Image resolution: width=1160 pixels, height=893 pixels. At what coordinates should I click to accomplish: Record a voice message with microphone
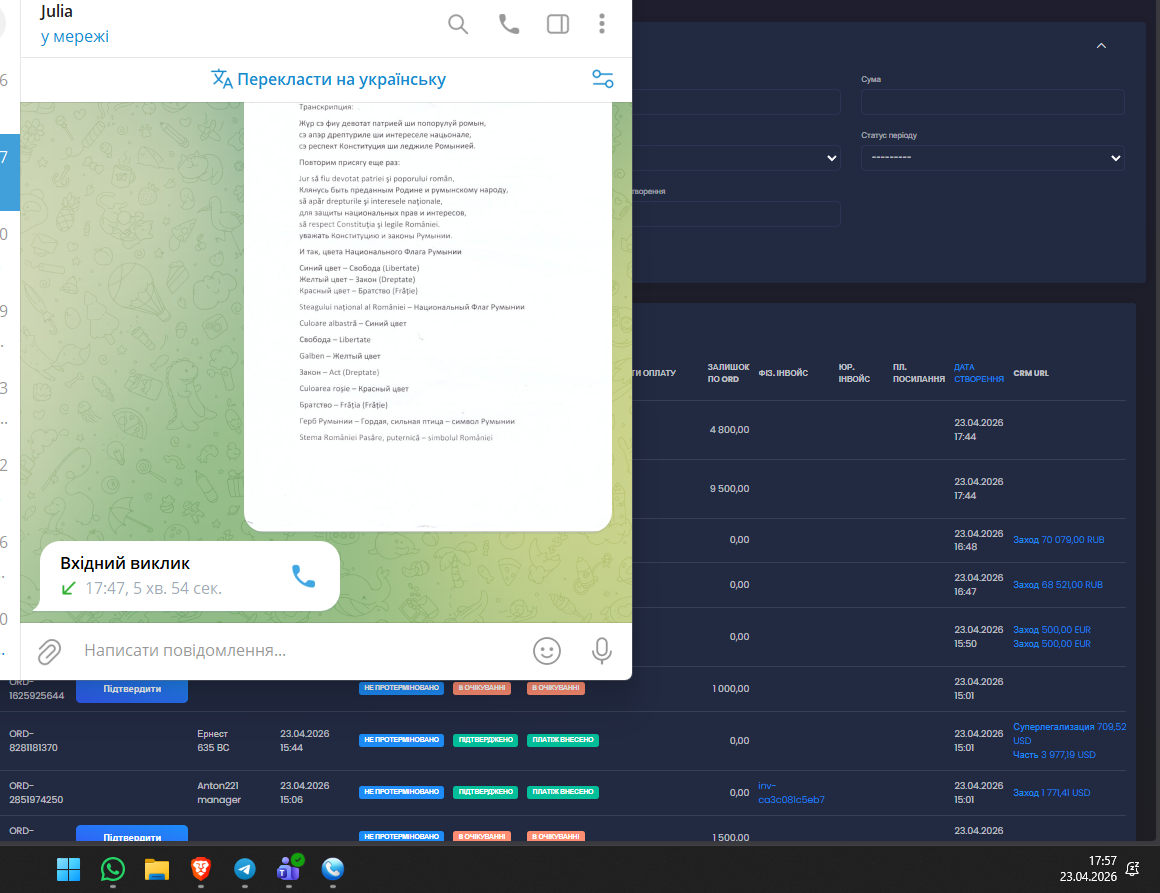coord(601,651)
